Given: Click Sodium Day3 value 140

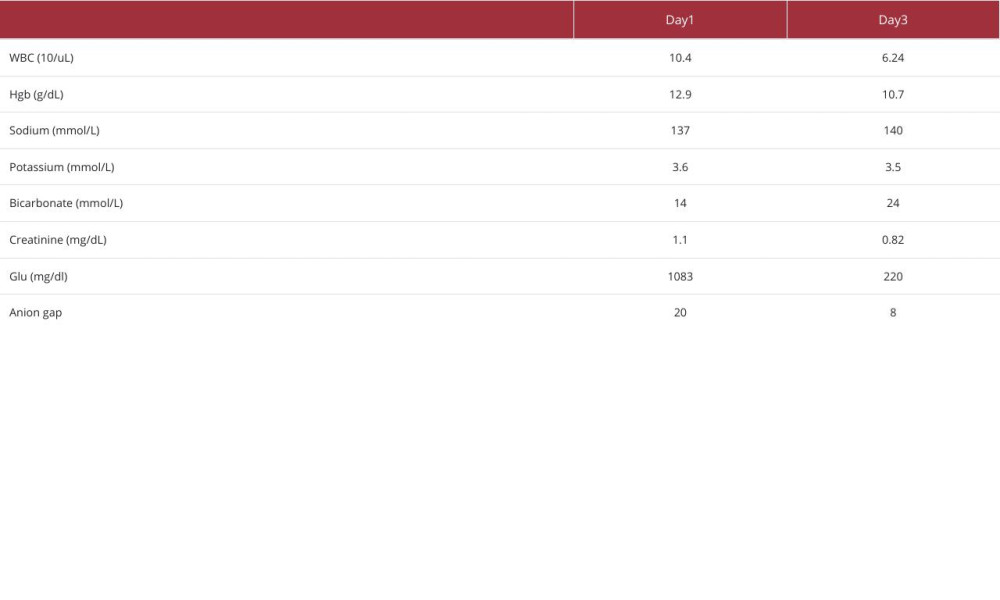Looking at the screenshot, I should tap(893, 131).
